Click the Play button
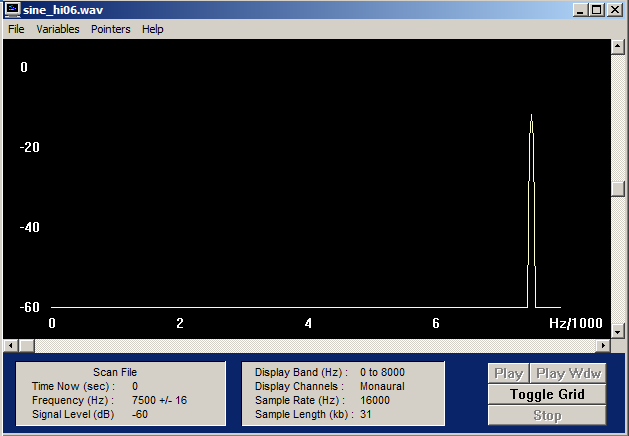 tap(509, 373)
